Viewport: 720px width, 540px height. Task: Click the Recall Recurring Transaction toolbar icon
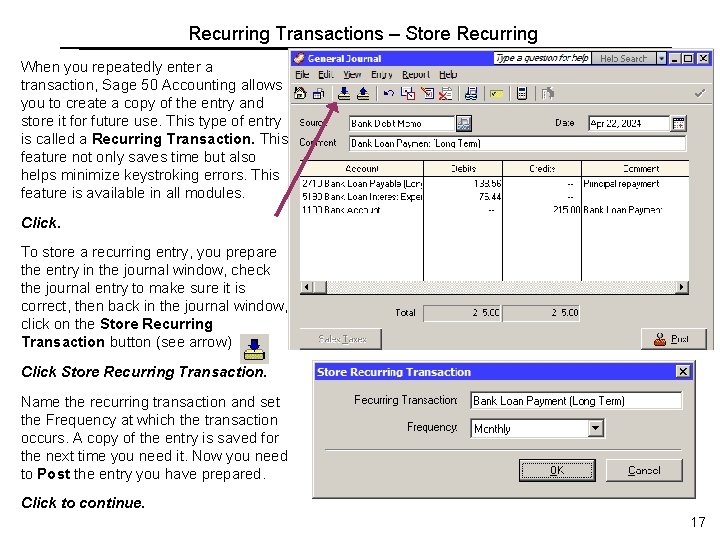[363, 94]
